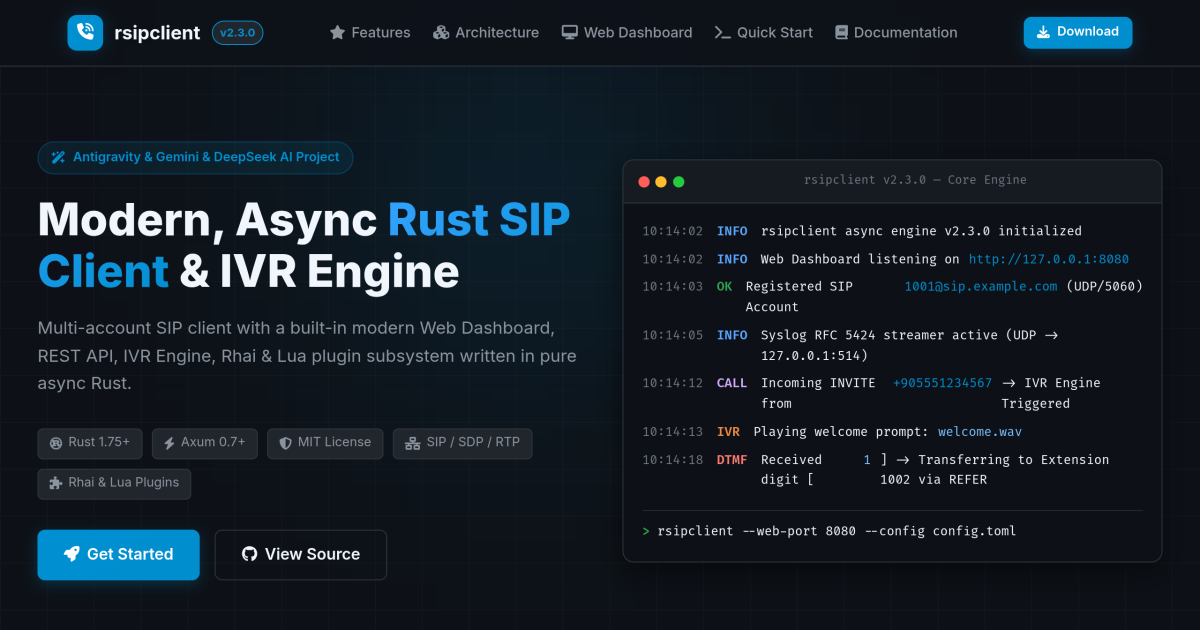Click the MIT License badge

(x=325, y=443)
